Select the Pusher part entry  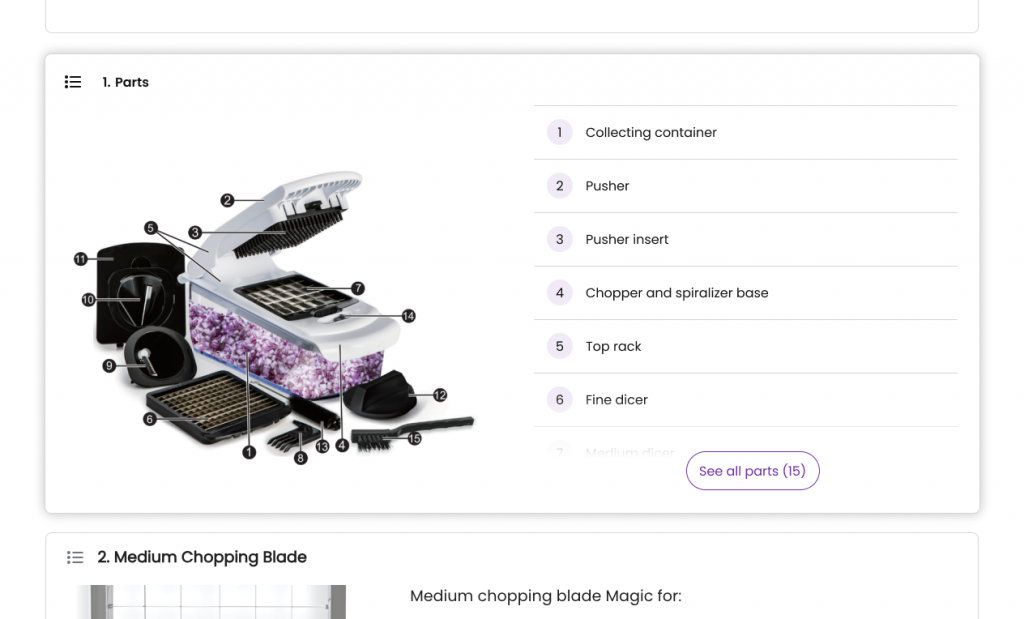coord(745,186)
